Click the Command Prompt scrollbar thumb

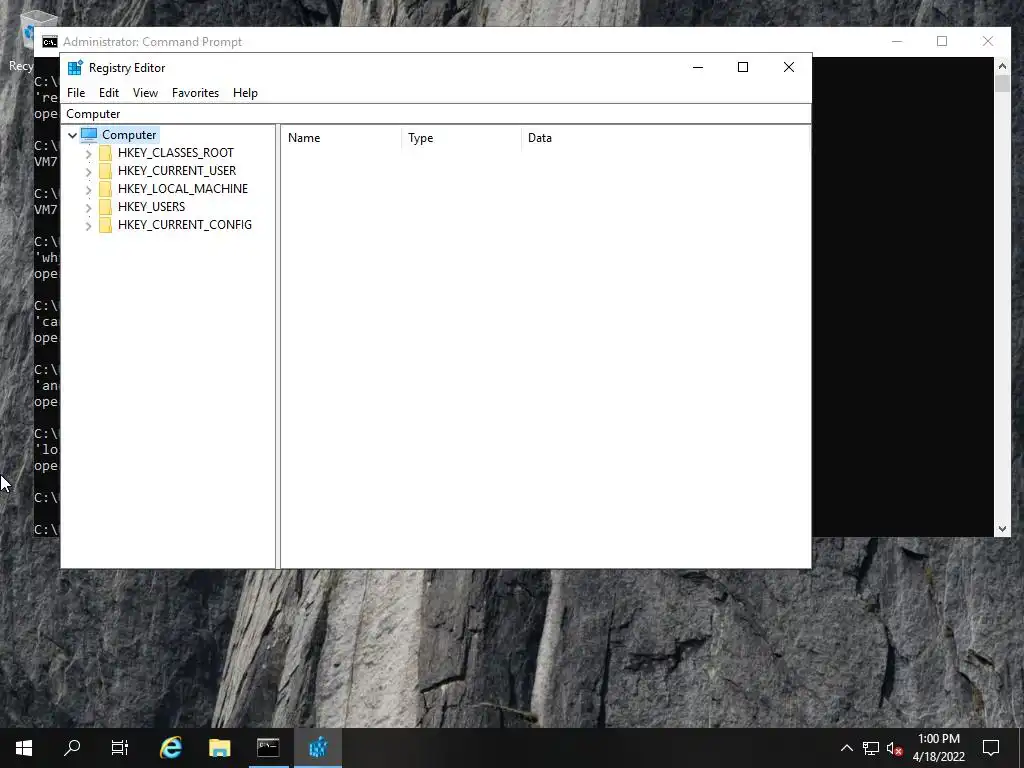point(1002,84)
